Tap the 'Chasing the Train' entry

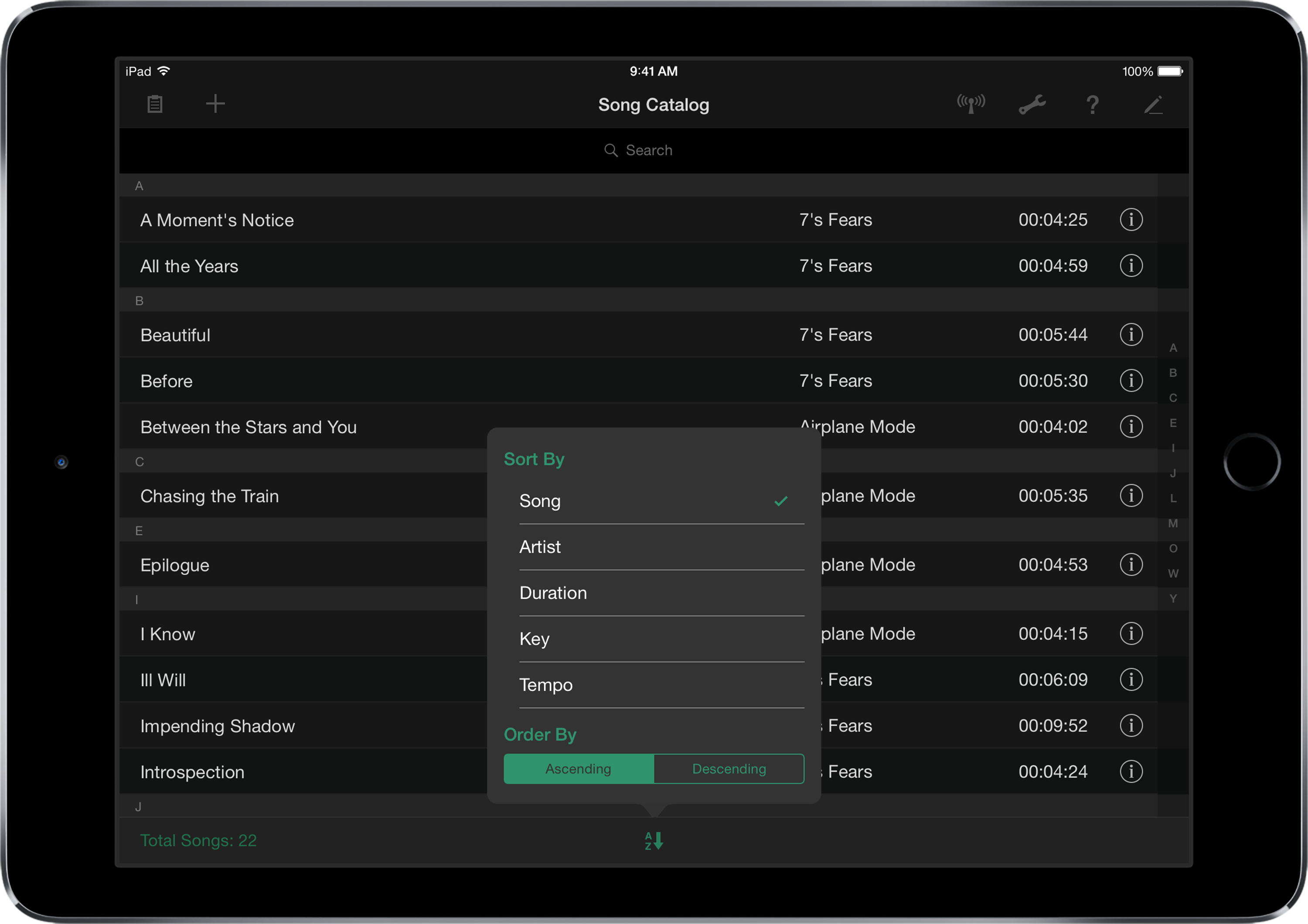click(285, 496)
